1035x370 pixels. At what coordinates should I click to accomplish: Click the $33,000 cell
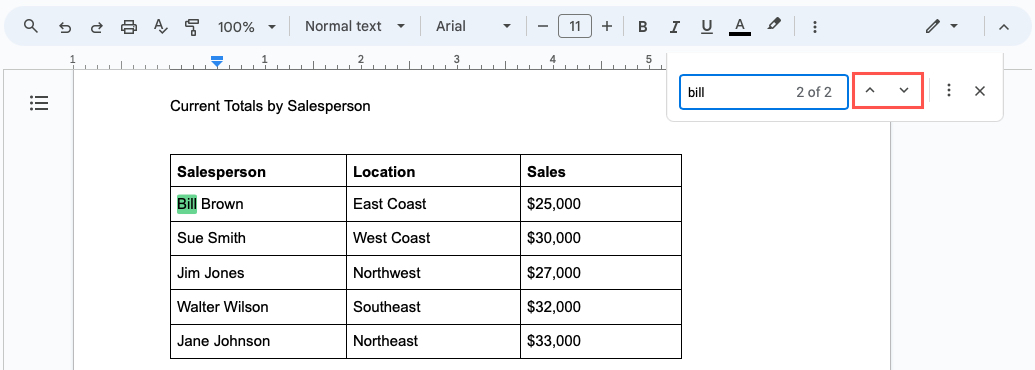(x=601, y=341)
